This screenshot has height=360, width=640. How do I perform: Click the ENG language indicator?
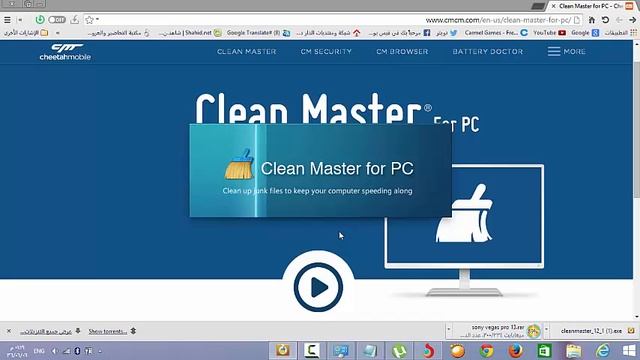coord(39,351)
